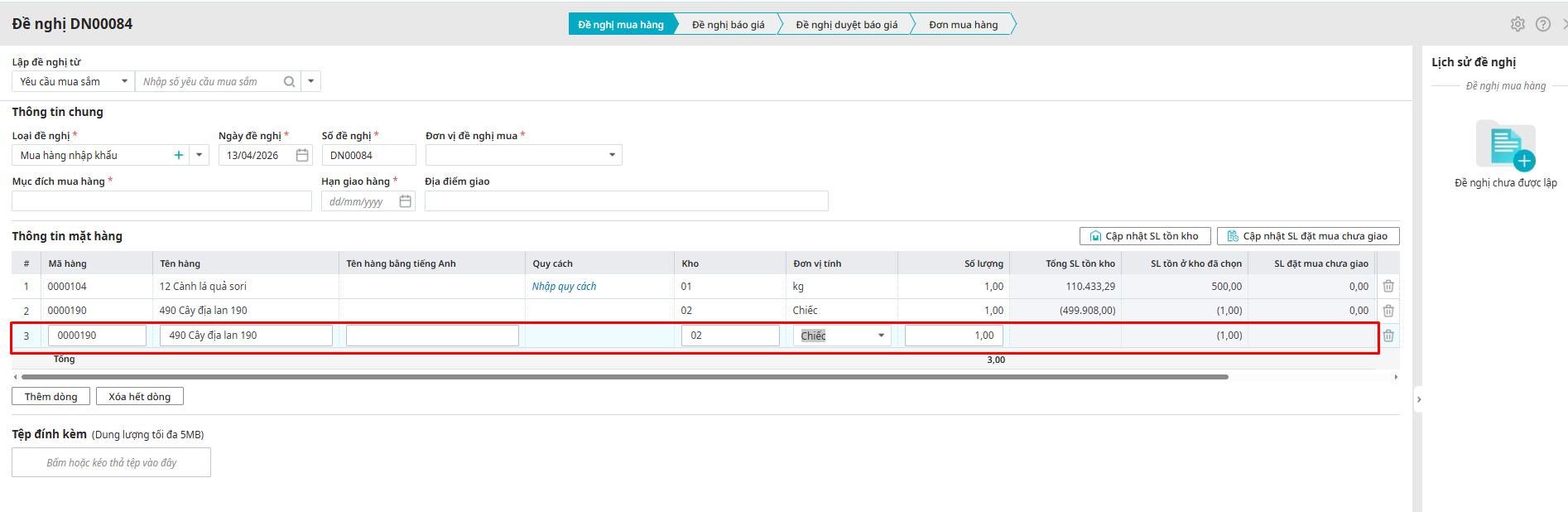Click the Đề nghị chưa được lập label
Screen dimensions: 1568x512
[x=1506, y=183]
